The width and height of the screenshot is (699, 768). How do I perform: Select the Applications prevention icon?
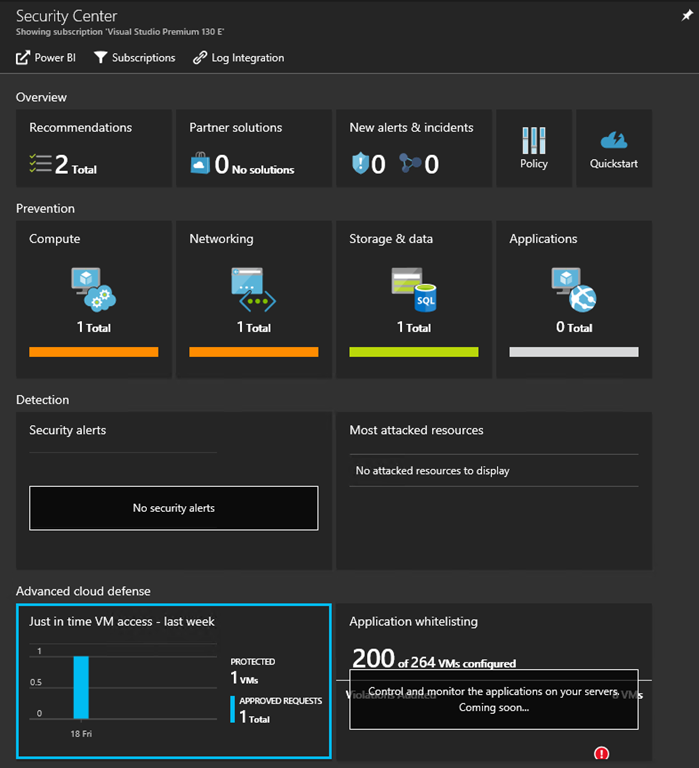[573, 290]
